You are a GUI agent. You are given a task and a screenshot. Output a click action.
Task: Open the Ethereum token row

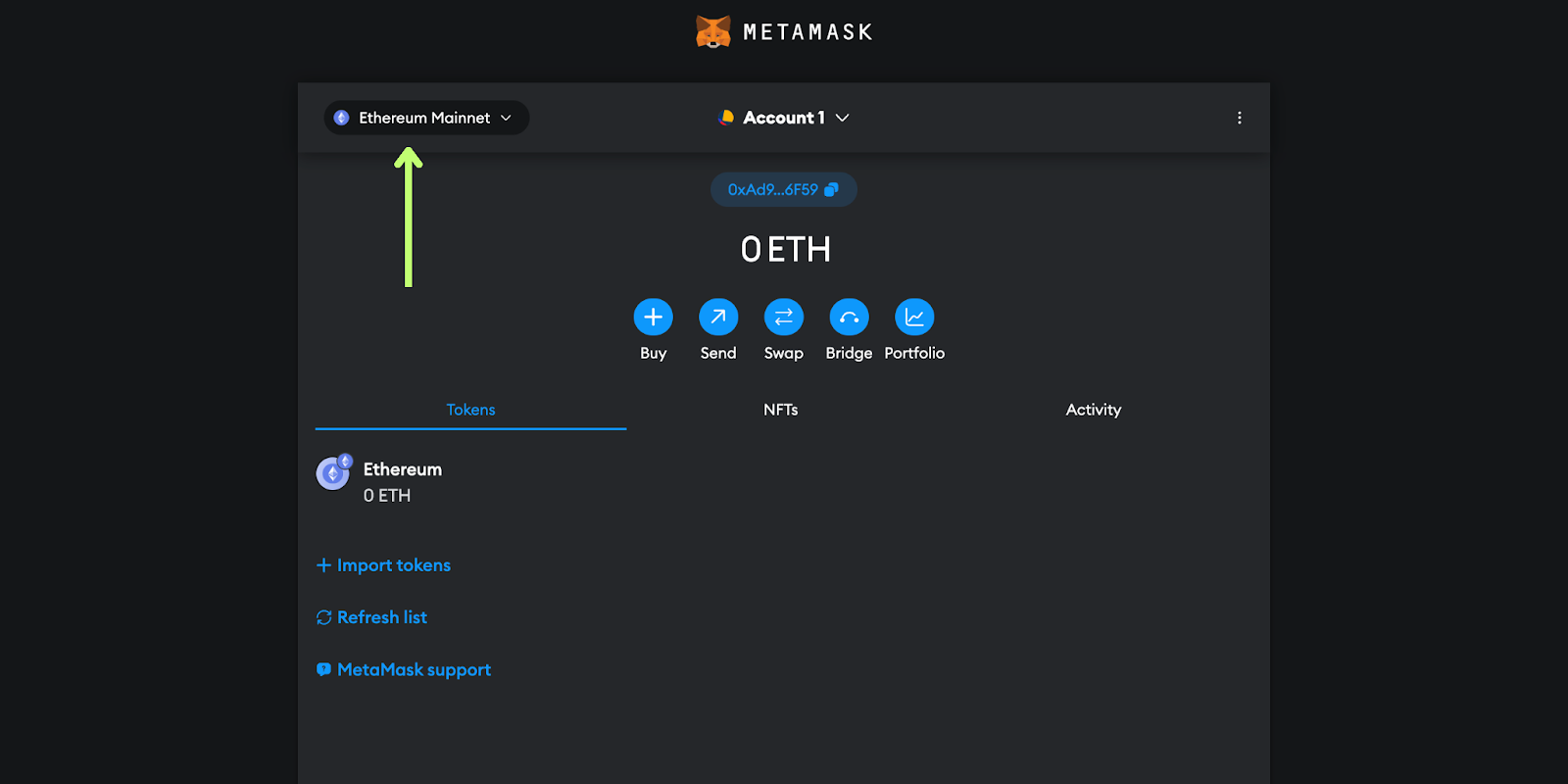[782, 482]
